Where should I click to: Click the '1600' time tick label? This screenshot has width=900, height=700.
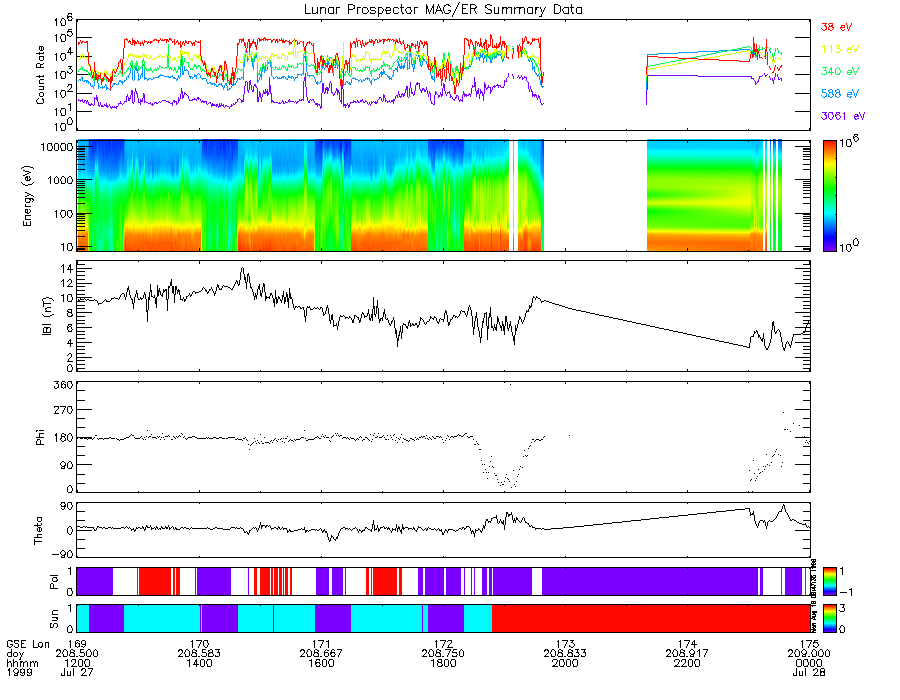click(321, 663)
